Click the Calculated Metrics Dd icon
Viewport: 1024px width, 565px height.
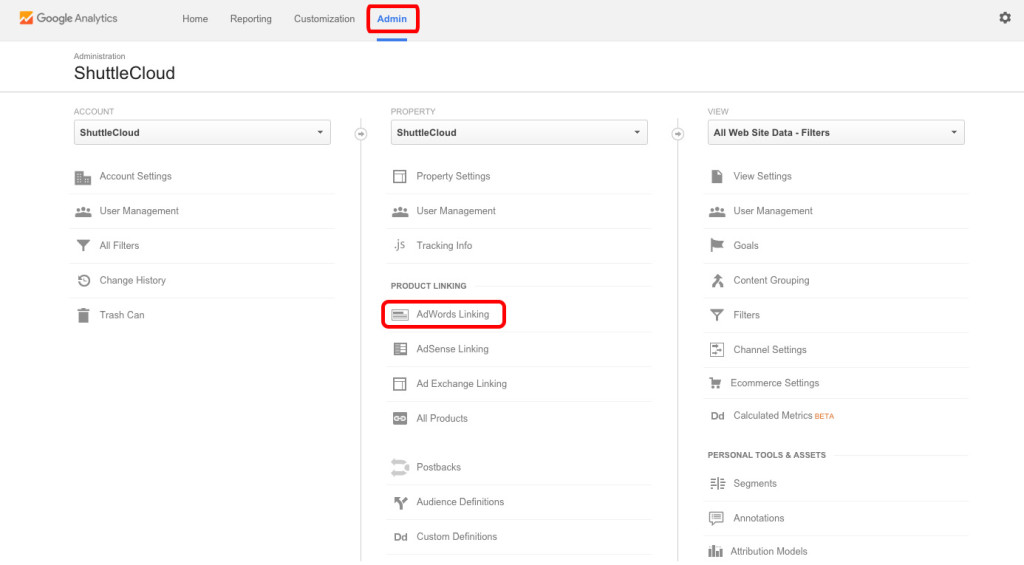coord(717,416)
